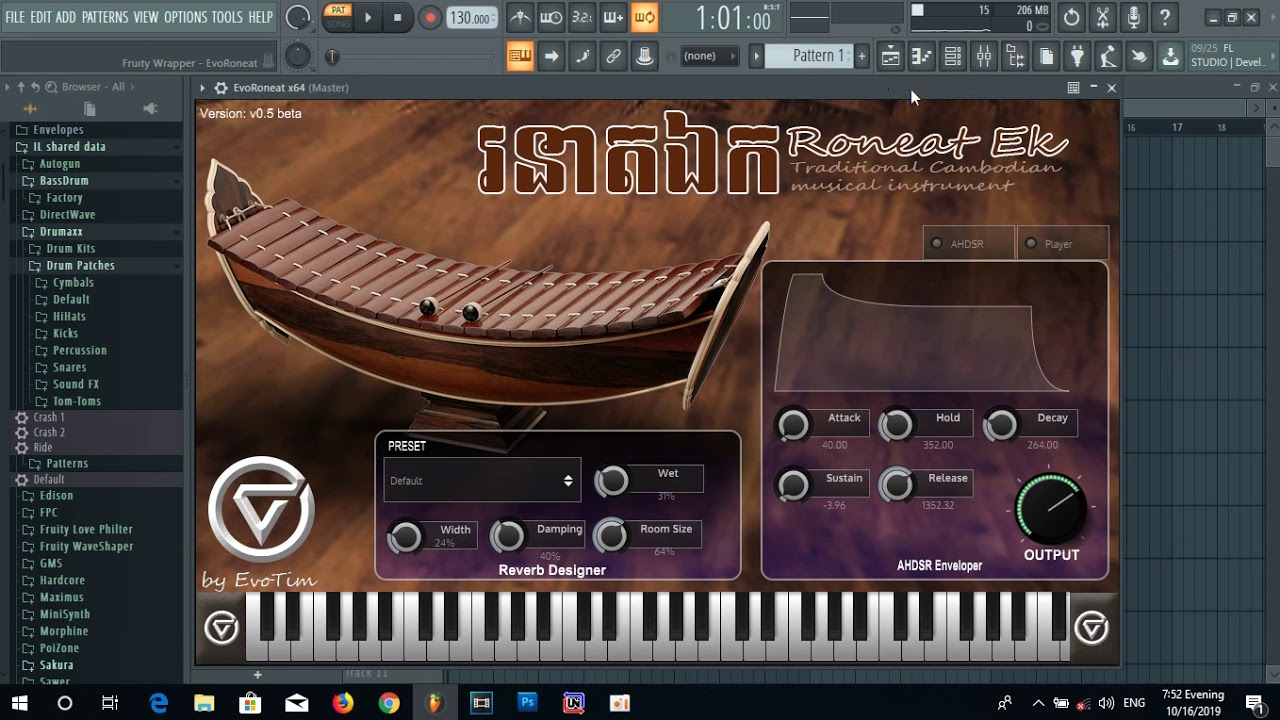Image resolution: width=1280 pixels, height=720 pixels.
Task: Toggle the overdub icon left of loop recording
Action: 613,17
